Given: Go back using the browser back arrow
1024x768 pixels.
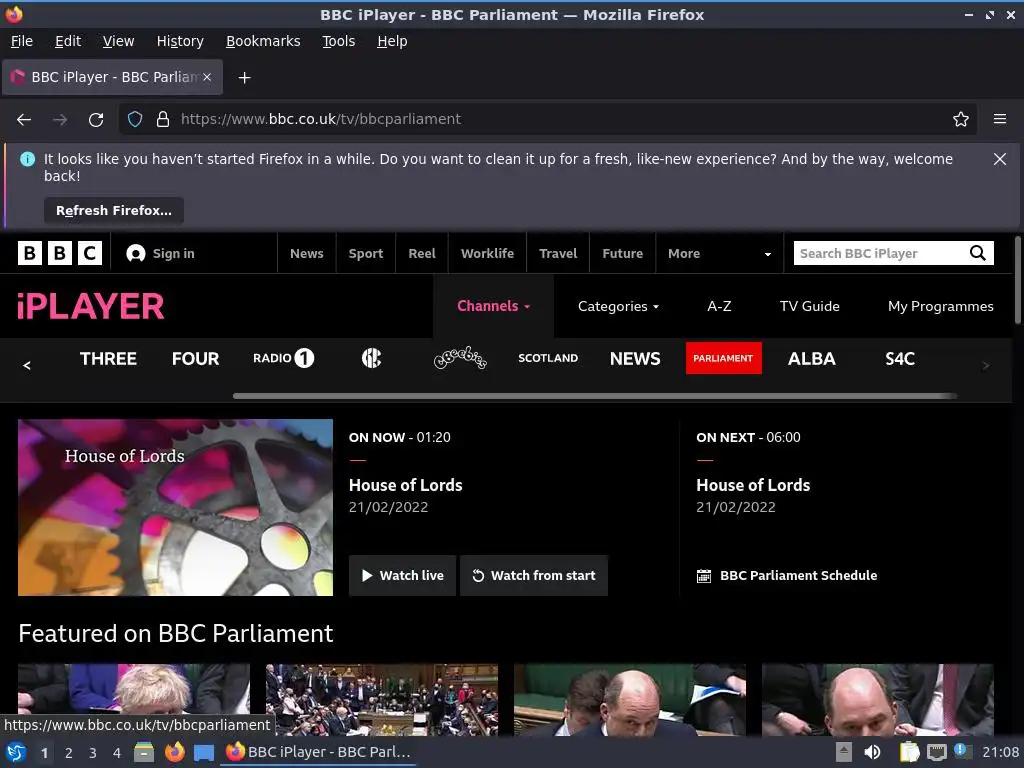Looking at the screenshot, I should [24, 120].
